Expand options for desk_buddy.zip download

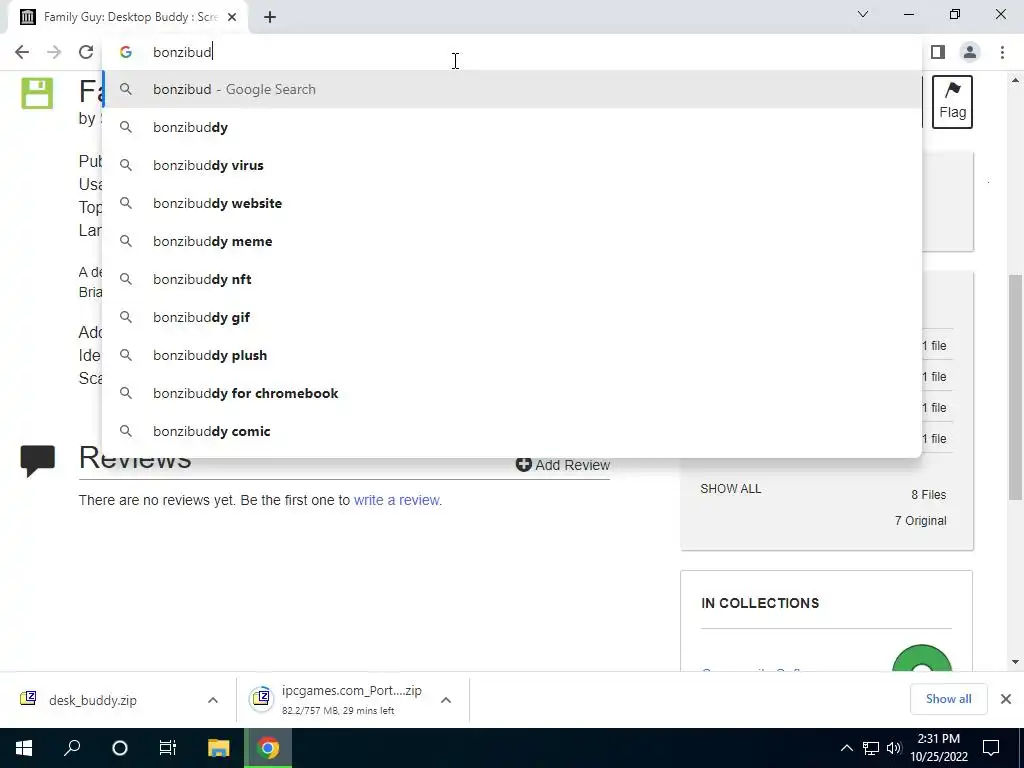(213, 700)
